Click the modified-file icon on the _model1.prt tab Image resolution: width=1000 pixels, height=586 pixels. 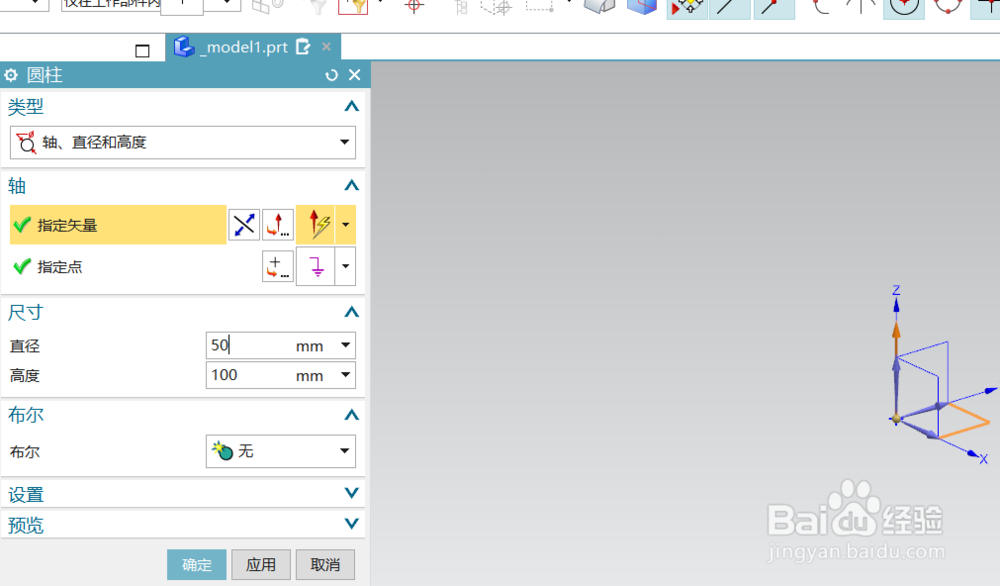point(303,47)
